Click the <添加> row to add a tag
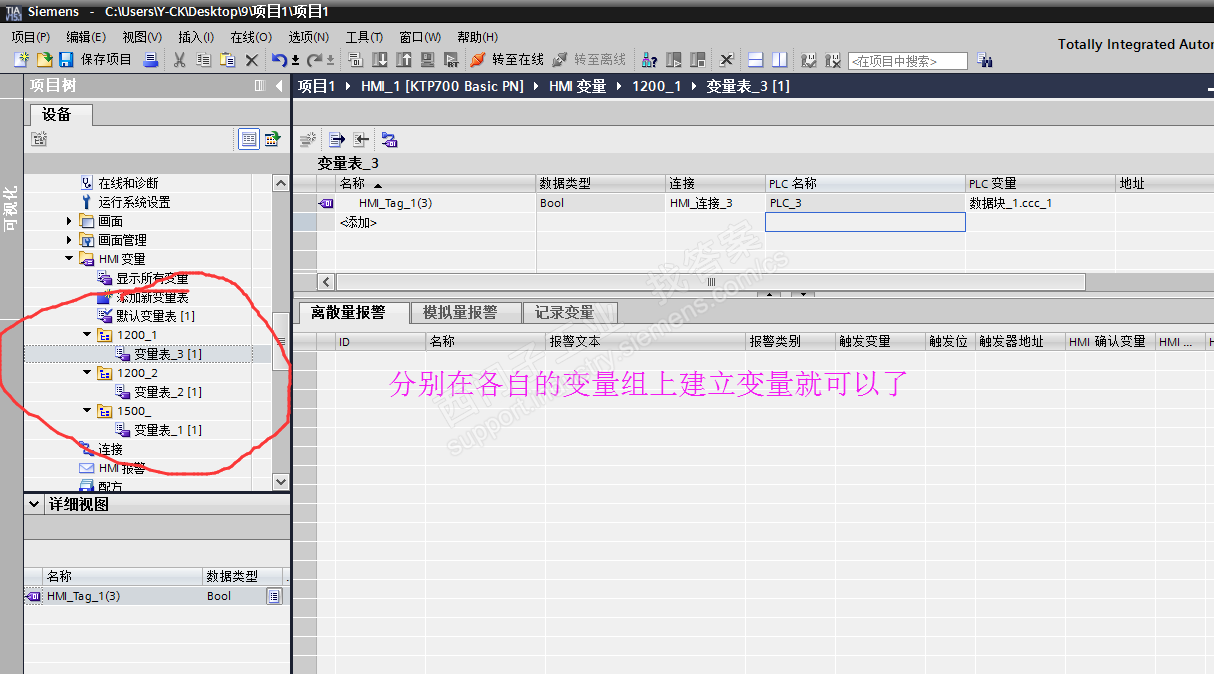1214x674 pixels. 358,223
